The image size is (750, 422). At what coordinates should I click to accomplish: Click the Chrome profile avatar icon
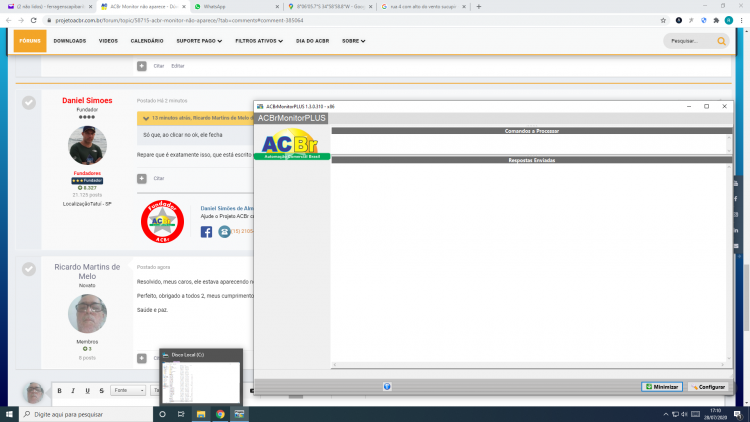pos(729,20)
